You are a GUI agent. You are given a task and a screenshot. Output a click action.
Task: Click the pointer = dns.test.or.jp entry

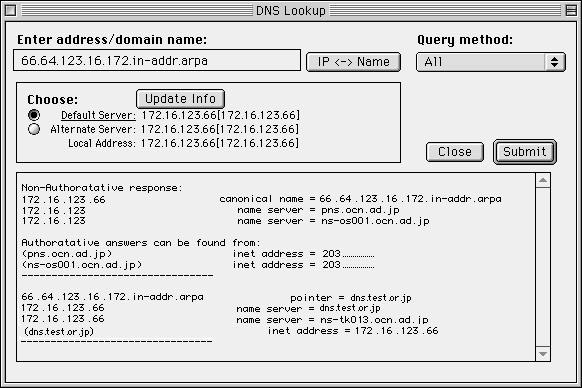point(351,298)
